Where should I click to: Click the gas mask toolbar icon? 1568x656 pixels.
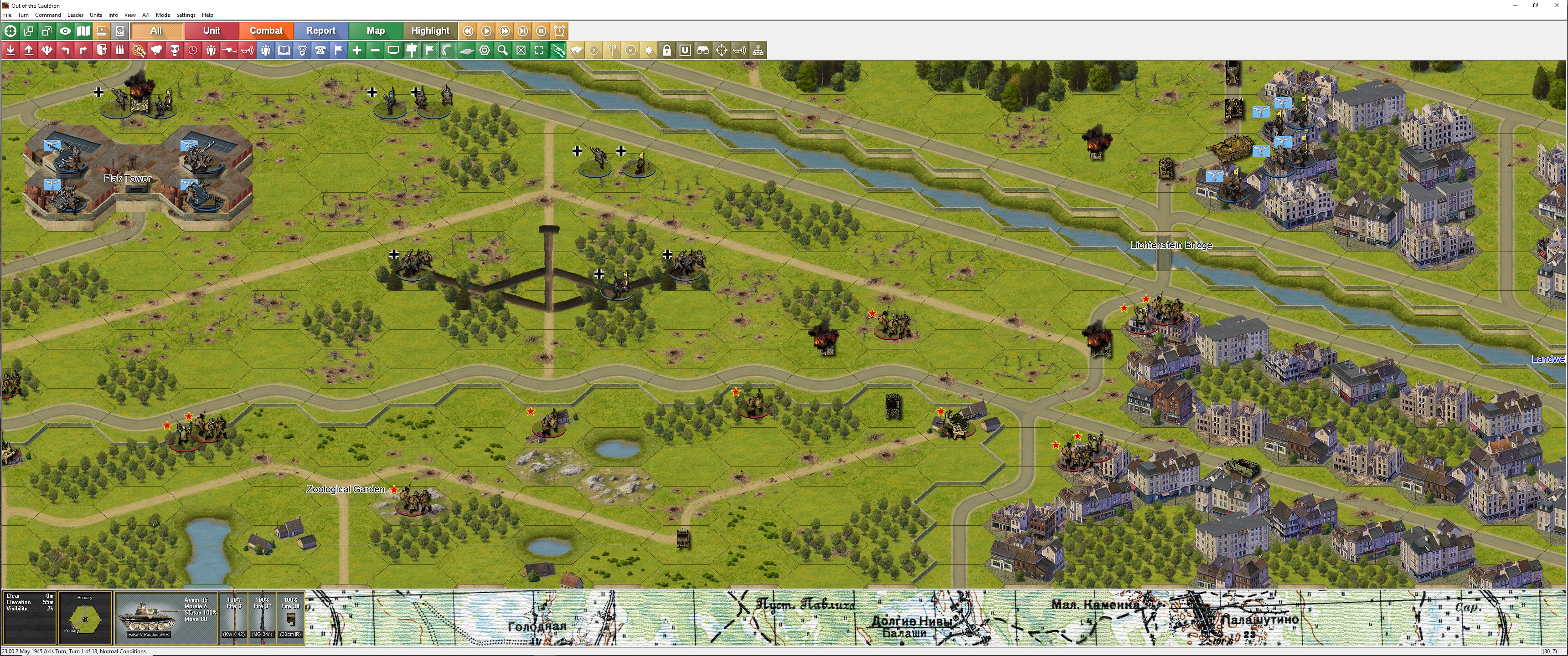coord(175,51)
